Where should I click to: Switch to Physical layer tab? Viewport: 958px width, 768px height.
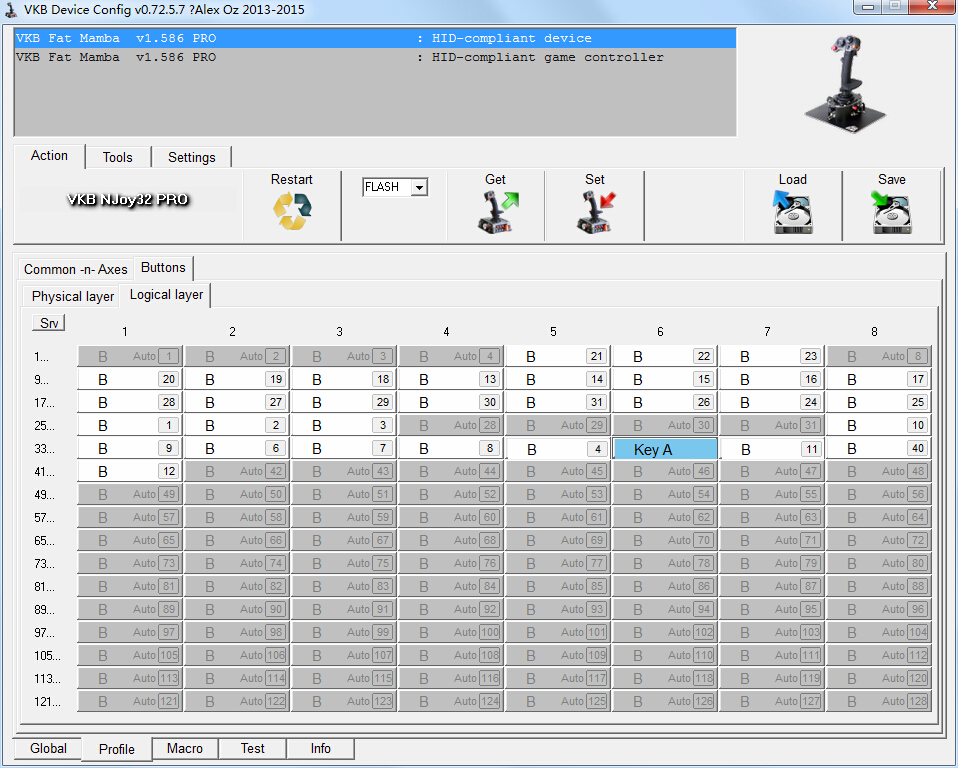tap(73, 296)
